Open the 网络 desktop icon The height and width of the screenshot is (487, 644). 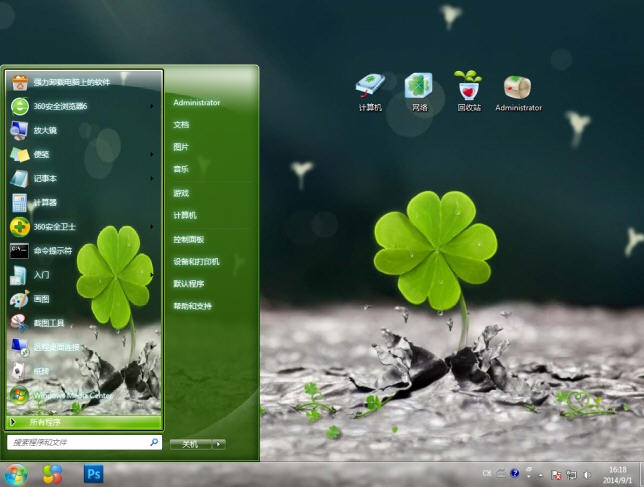pos(419,90)
